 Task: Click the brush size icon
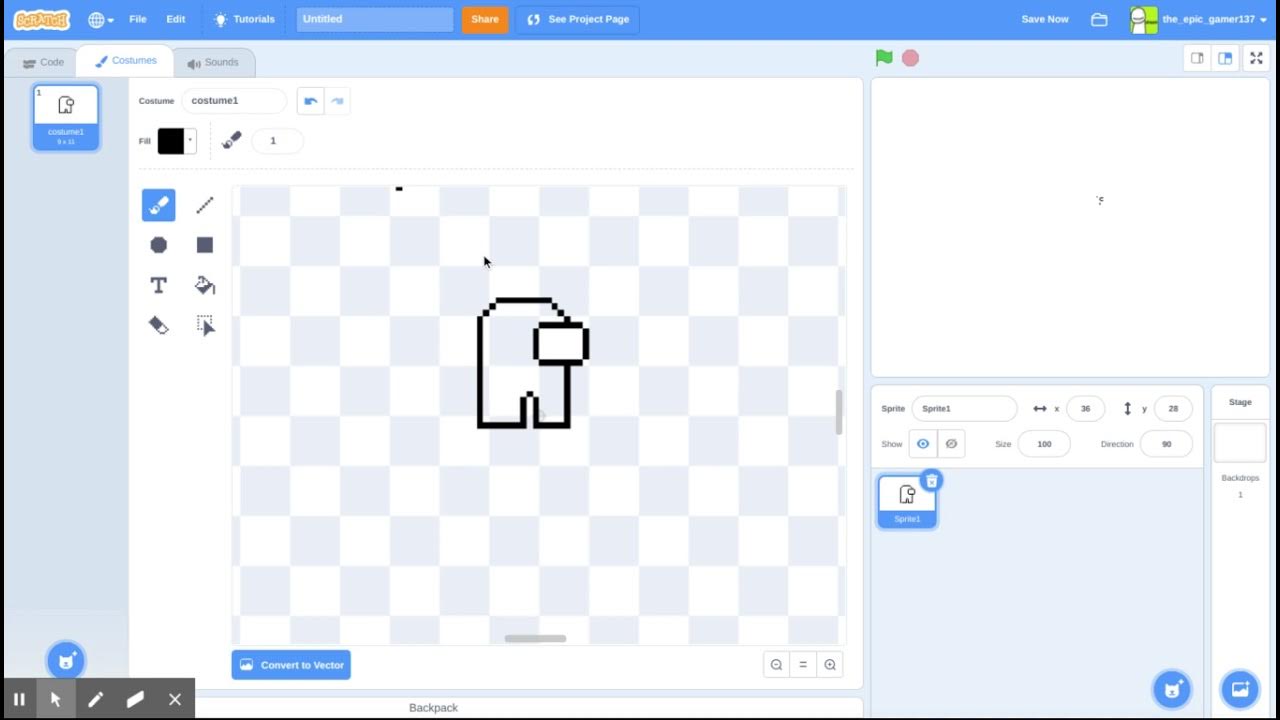(x=232, y=141)
